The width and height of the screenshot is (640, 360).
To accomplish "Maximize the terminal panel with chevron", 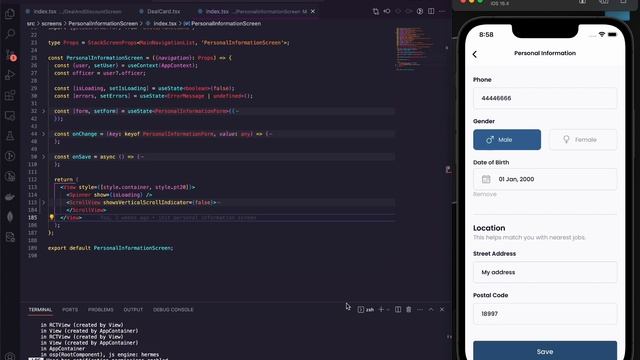I will click(x=431, y=309).
